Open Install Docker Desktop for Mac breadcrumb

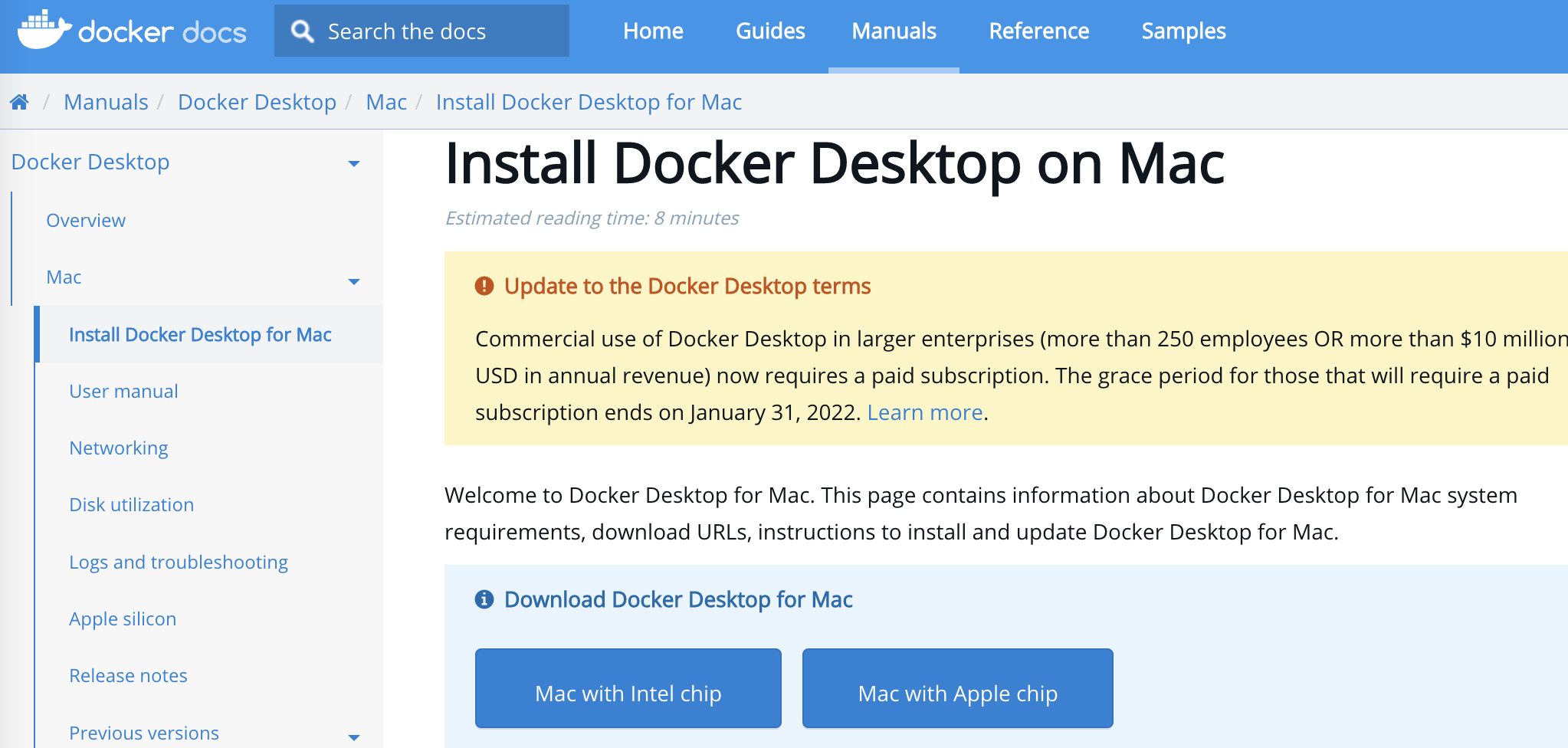[589, 102]
